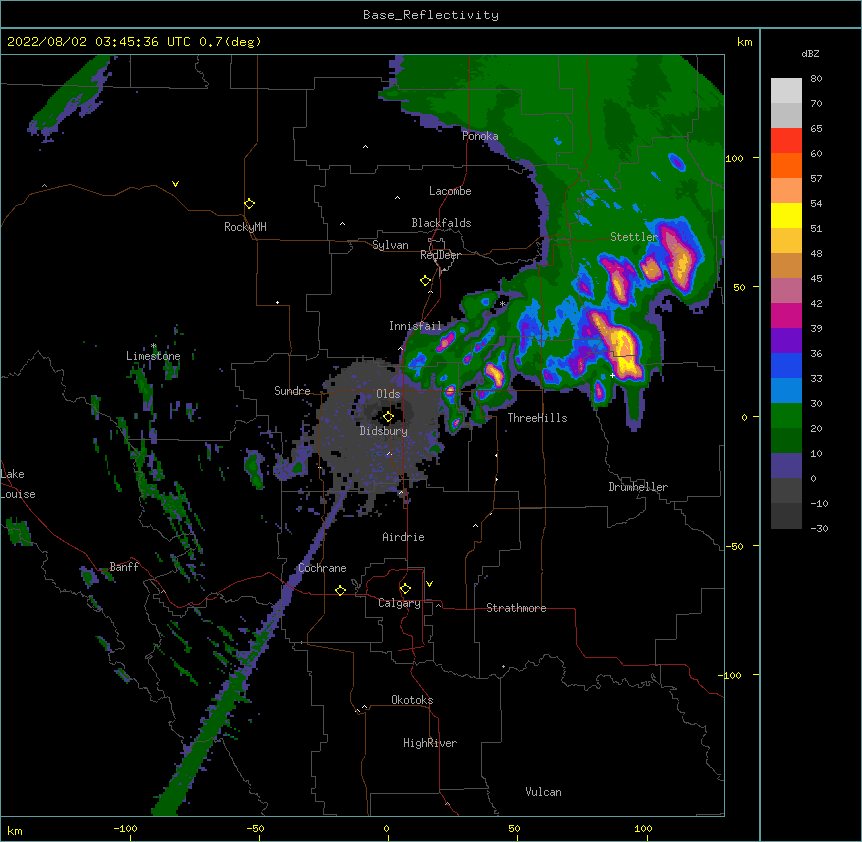Image resolution: width=862 pixels, height=842 pixels.
Task: Click the HighRiver town label
Action: [x=430, y=743]
